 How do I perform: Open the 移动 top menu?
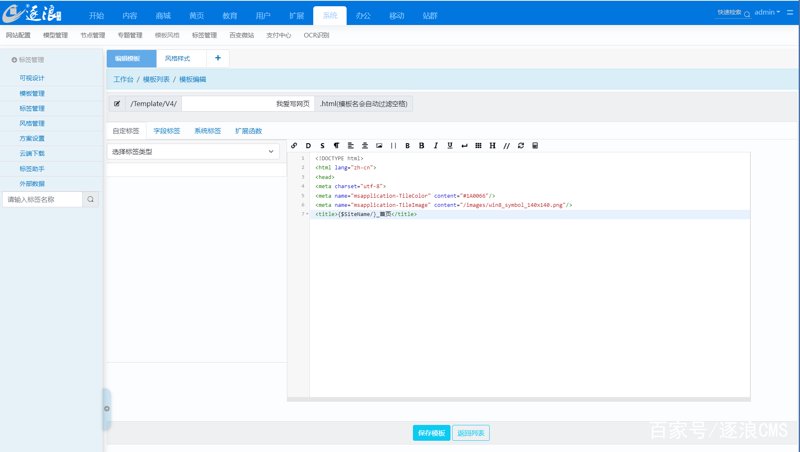coord(397,15)
